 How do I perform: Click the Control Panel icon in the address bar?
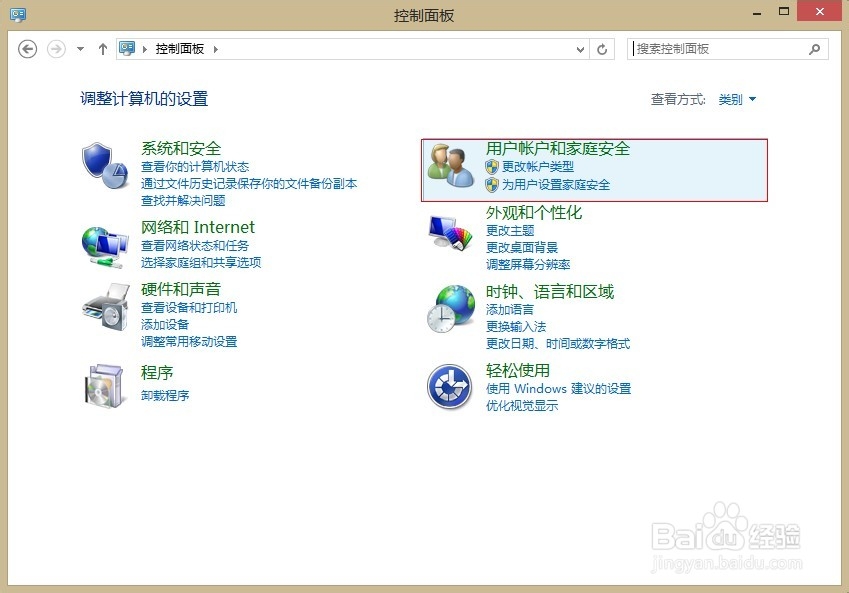coord(126,48)
